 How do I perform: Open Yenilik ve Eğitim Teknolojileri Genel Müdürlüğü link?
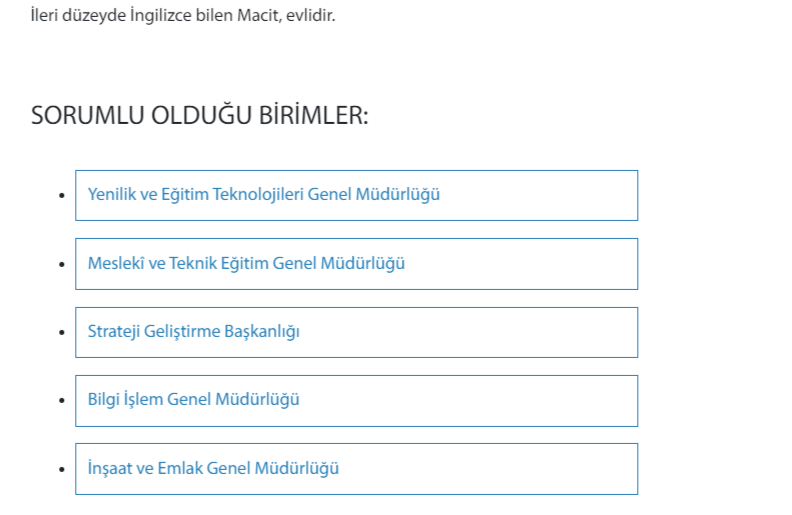click(264, 195)
